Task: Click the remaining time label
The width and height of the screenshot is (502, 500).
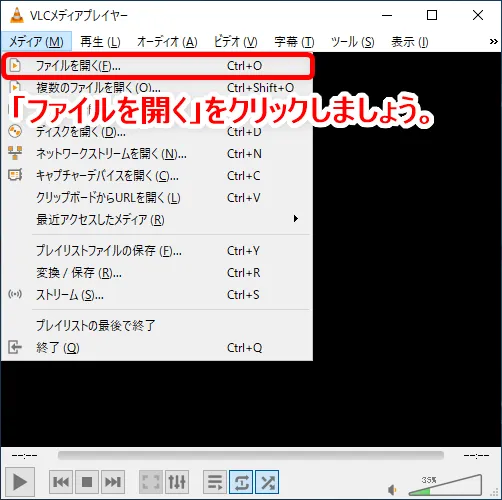Action: [477, 455]
